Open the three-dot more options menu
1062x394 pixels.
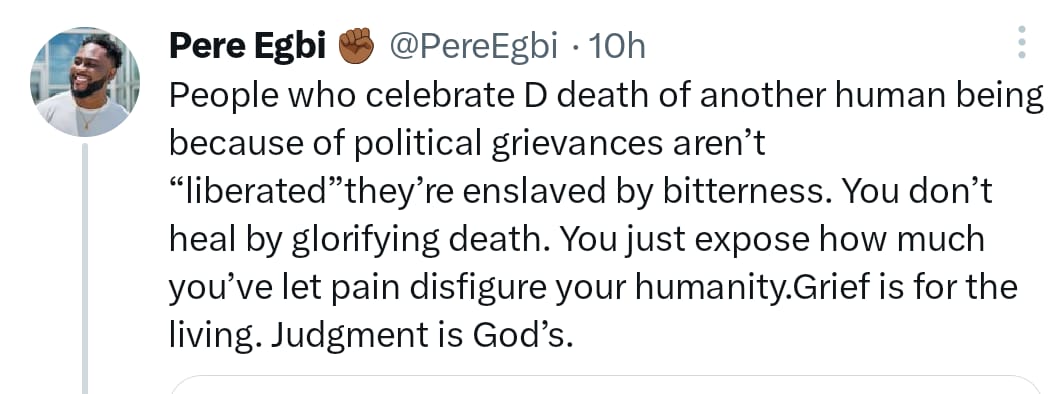coord(1022,42)
